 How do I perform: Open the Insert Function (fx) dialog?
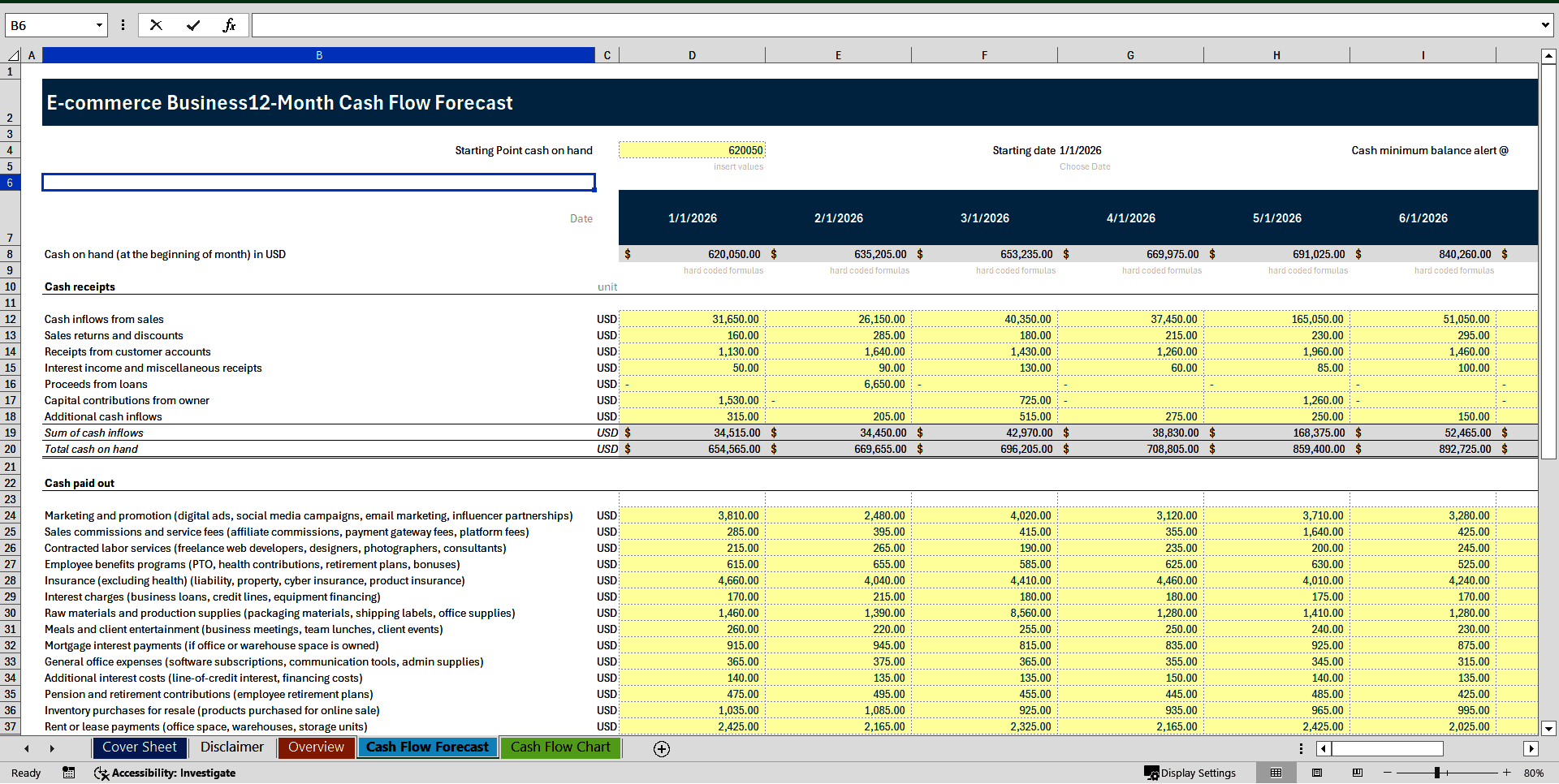(x=231, y=25)
